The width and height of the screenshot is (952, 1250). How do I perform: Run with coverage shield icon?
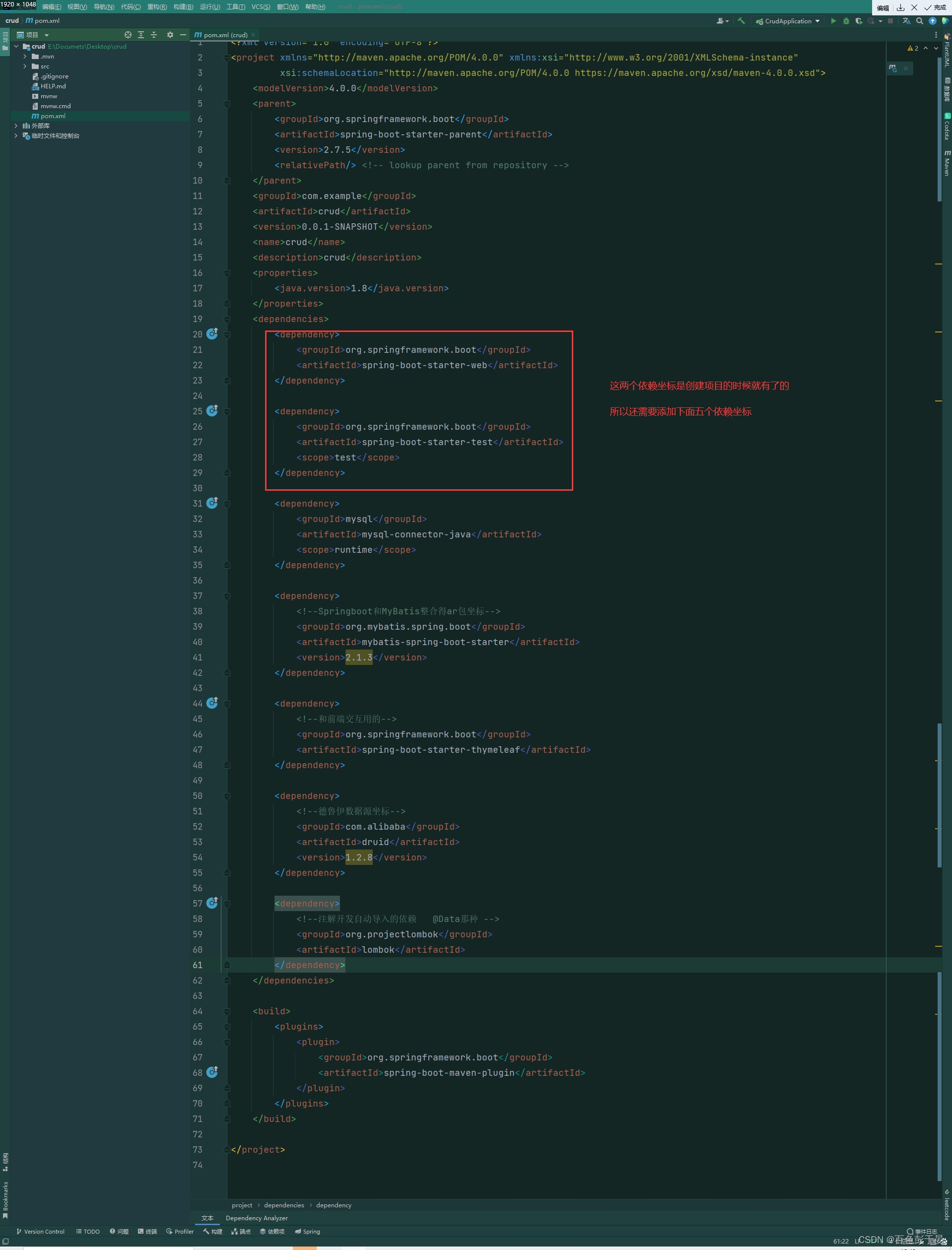pyautogui.click(x=859, y=21)
